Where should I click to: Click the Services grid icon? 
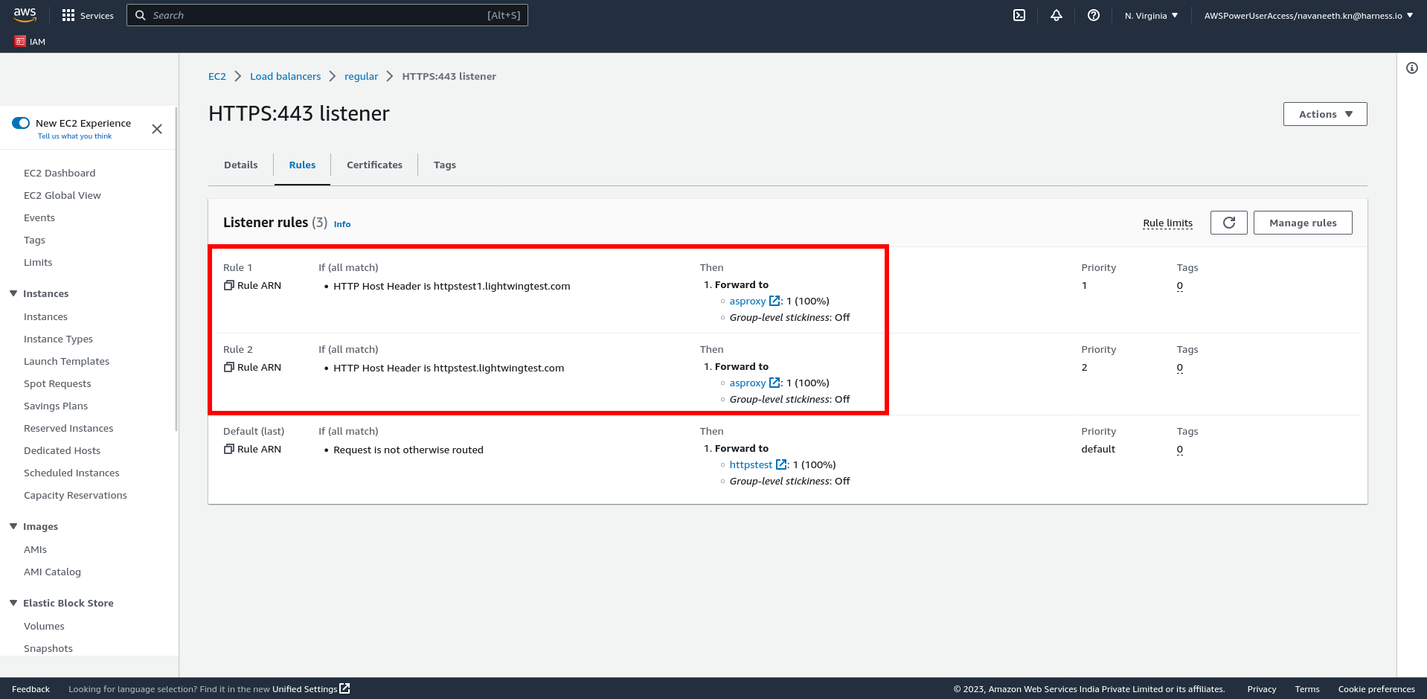click(68, 15)
